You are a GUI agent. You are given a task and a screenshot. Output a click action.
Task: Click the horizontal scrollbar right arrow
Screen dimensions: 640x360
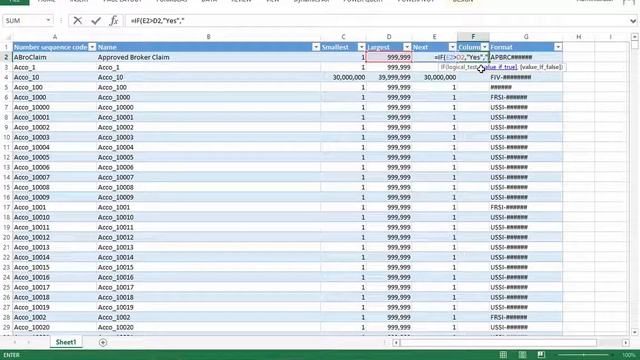626,343
